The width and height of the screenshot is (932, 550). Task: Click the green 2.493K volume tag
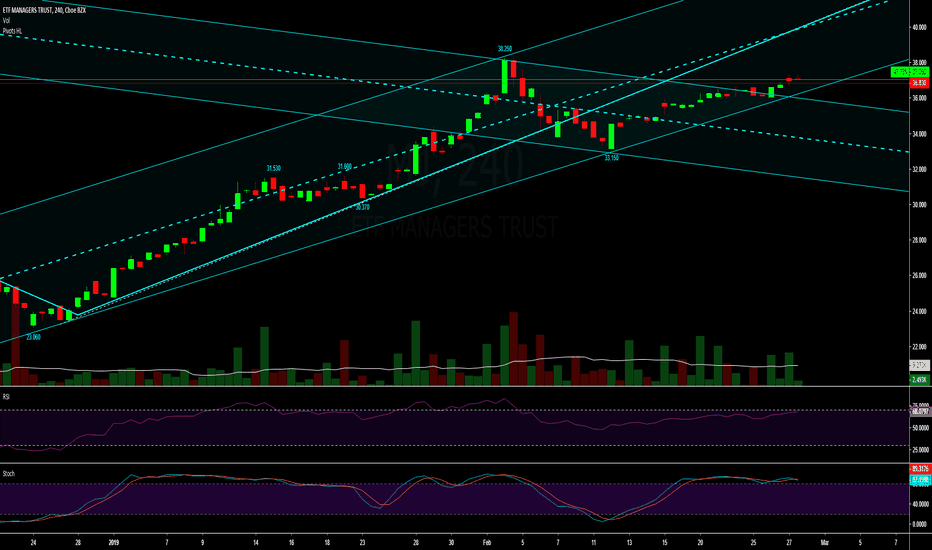pyautogui.click(x=919, y=379)
